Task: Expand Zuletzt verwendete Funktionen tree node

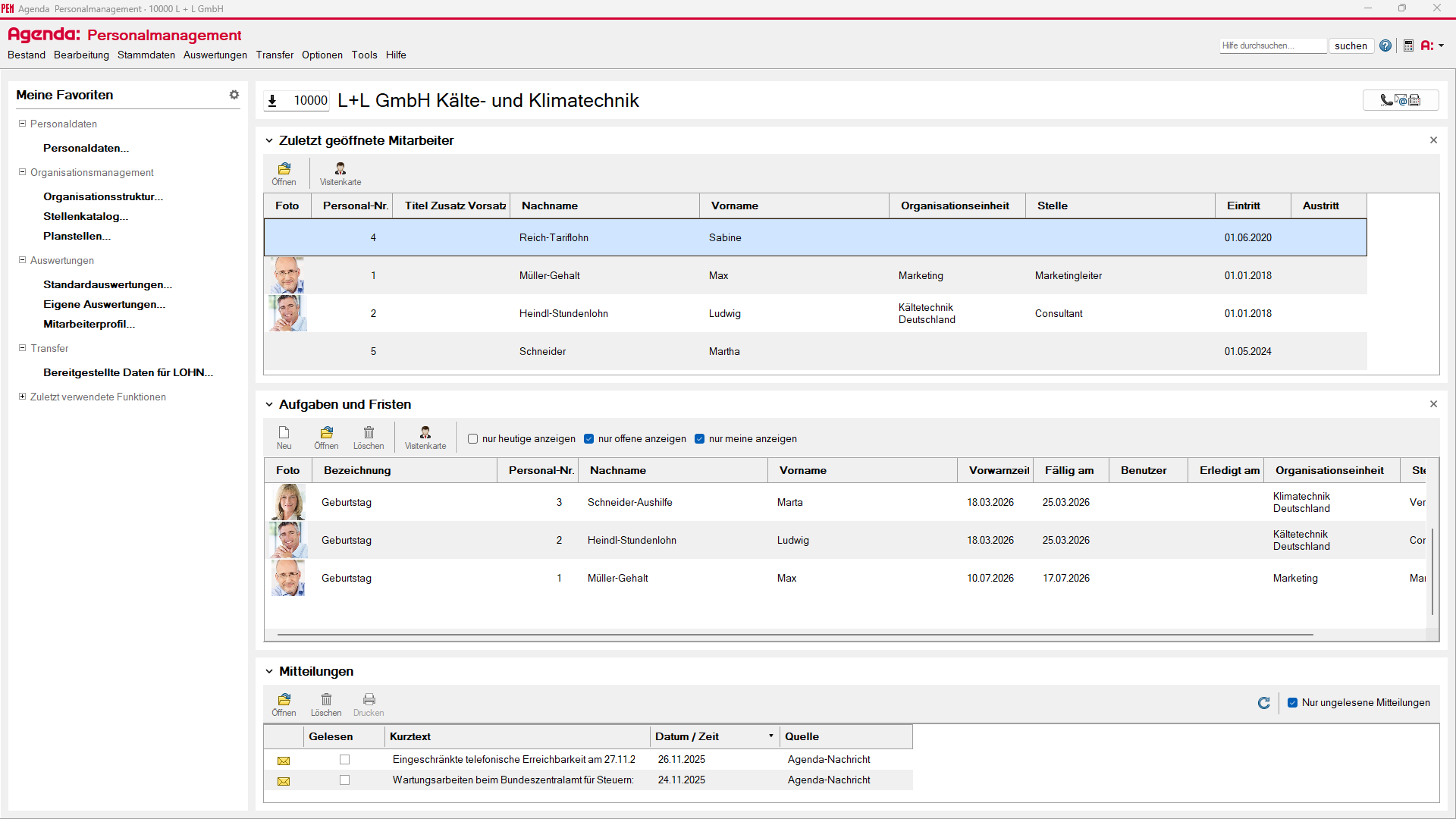Action: pos(22,397)
